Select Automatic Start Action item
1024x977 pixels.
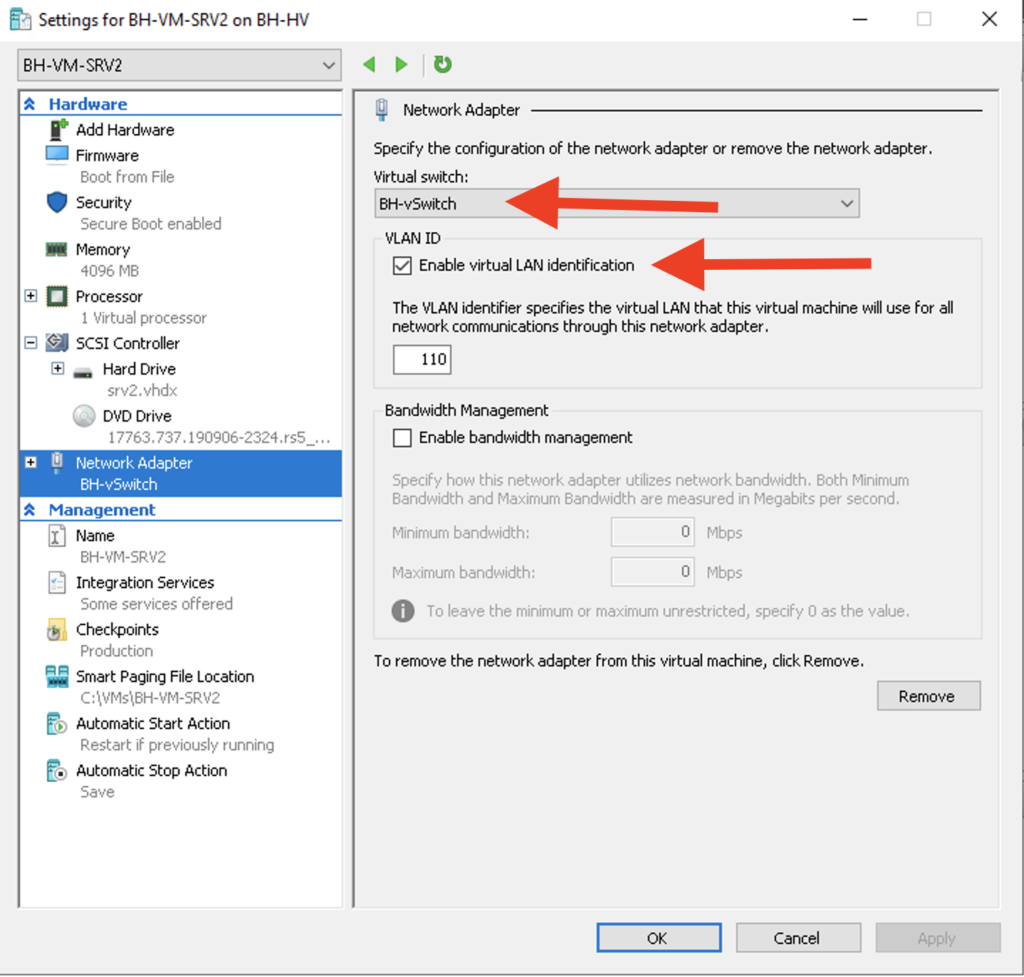[153, 724]
